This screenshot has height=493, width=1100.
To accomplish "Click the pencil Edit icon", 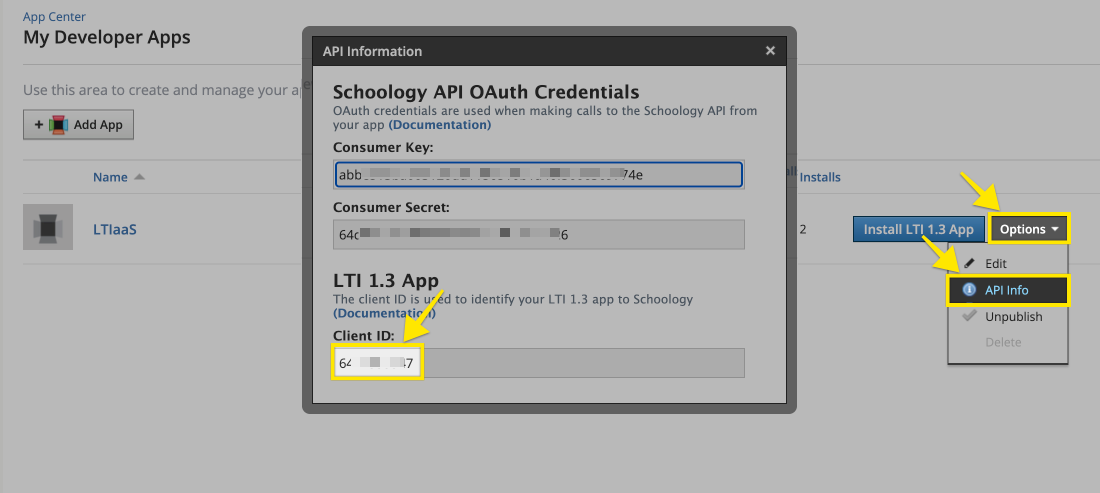I will (970, 264).
